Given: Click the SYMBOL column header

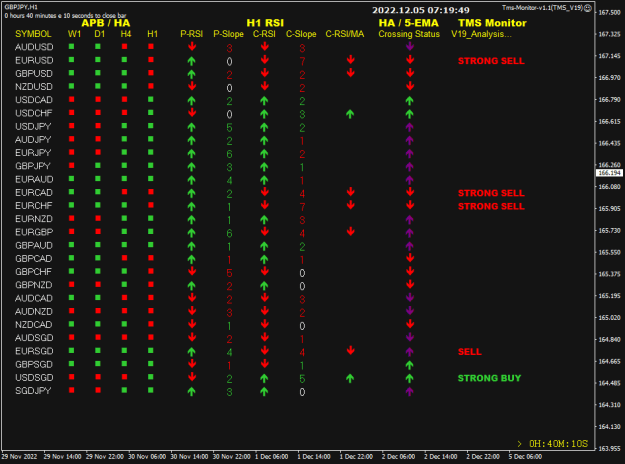Looking at the screenshot, I should [33, 34].
